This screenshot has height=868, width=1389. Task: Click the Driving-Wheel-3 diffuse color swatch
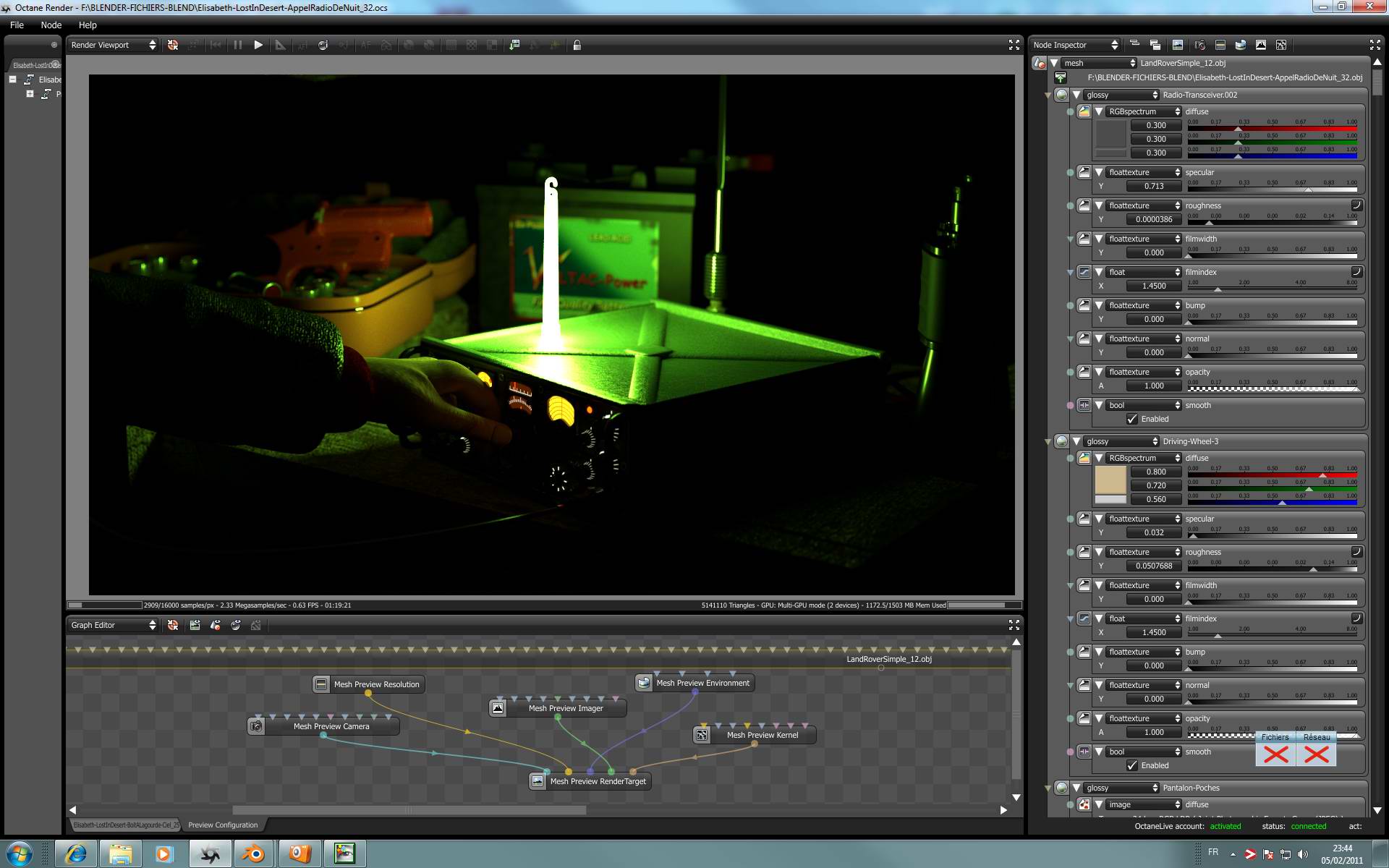click(1110, 480)
